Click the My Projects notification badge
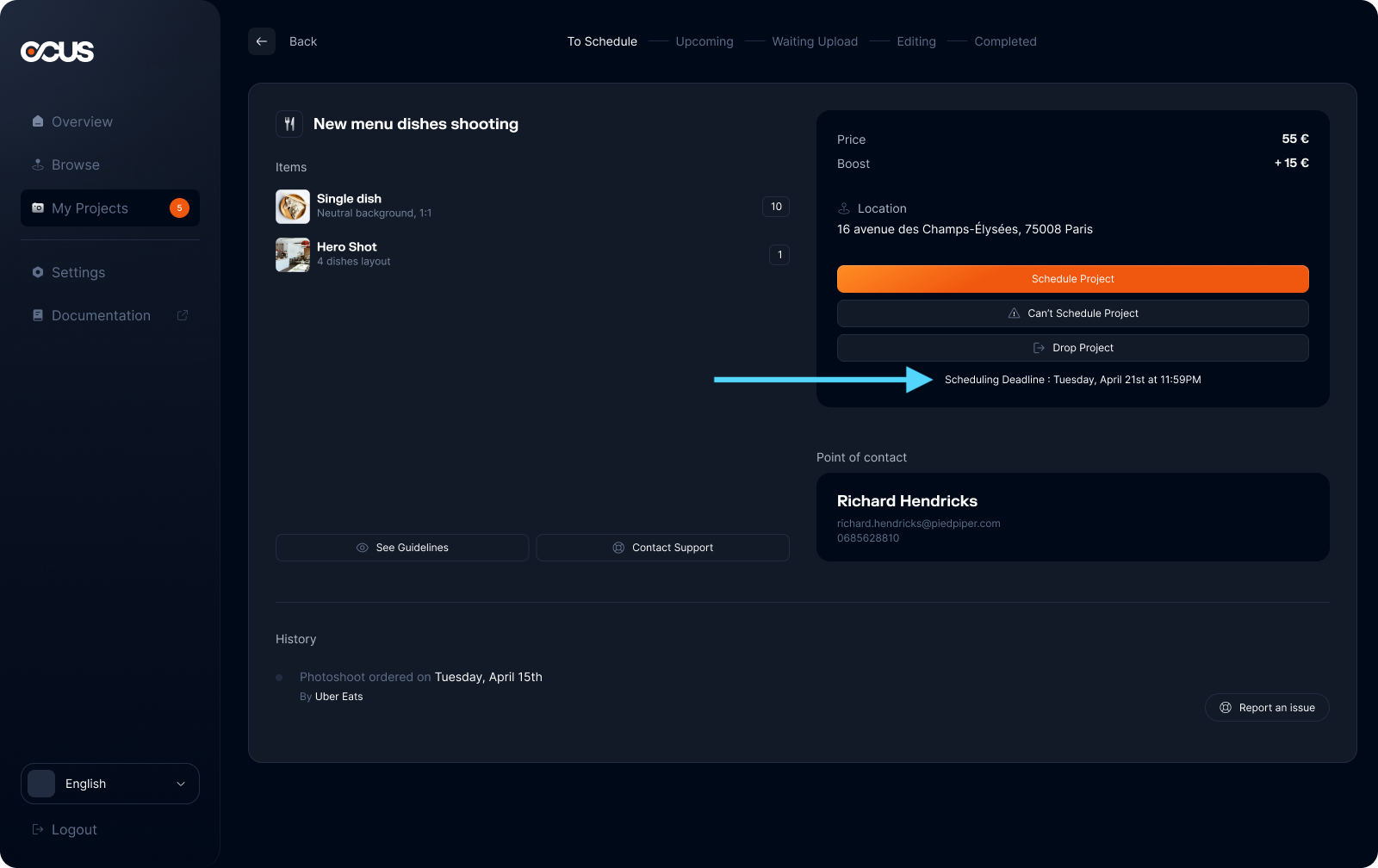1378x868 pixels. click(179, 208)
